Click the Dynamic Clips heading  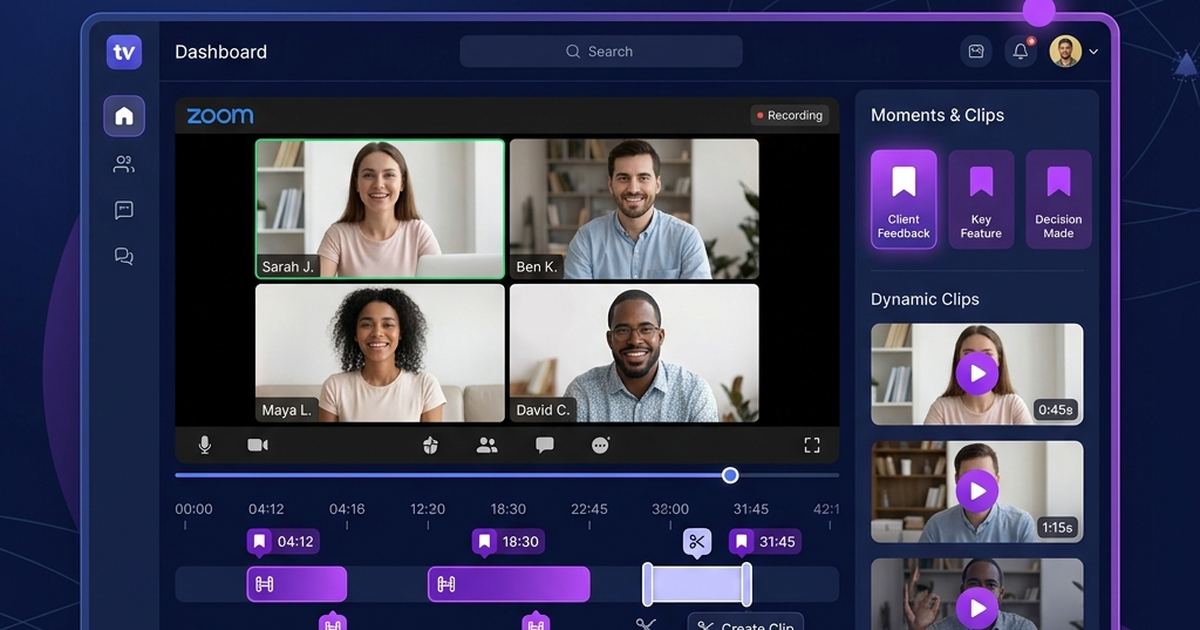(925, 299)
